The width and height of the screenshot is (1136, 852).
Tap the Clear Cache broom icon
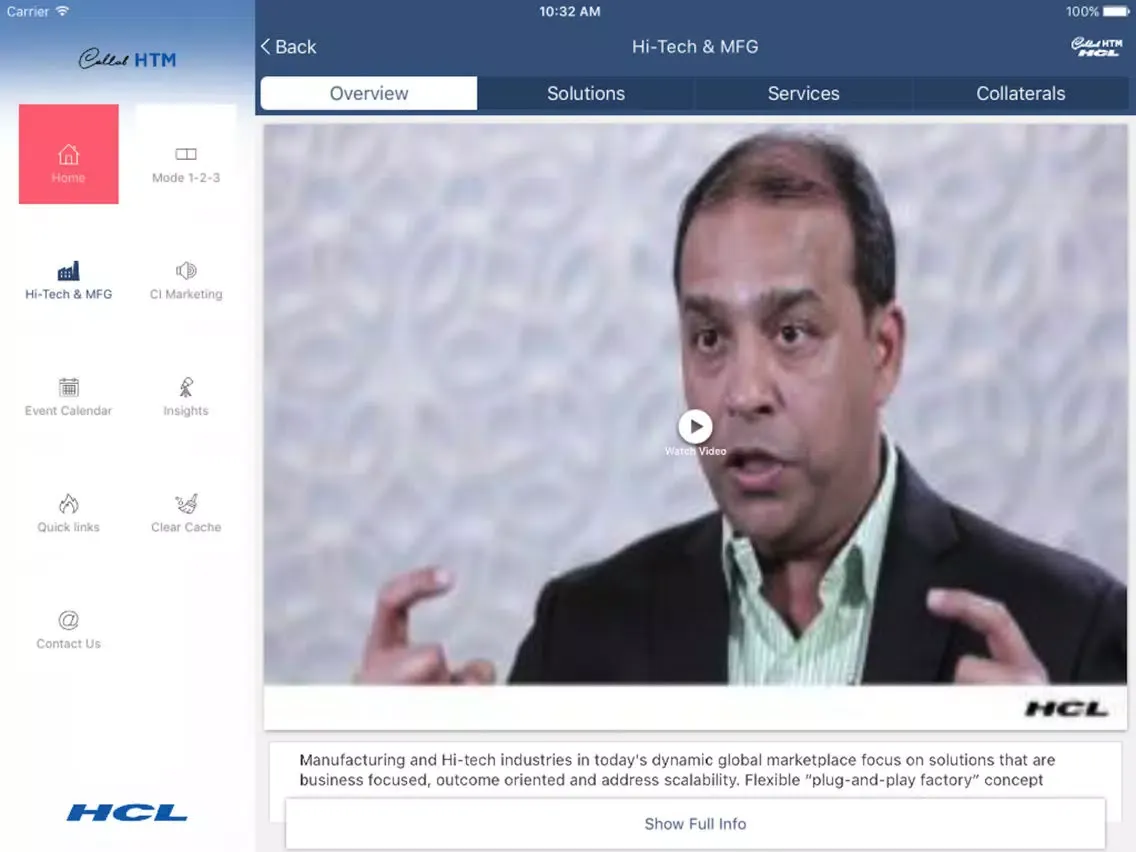coord(186,504)
